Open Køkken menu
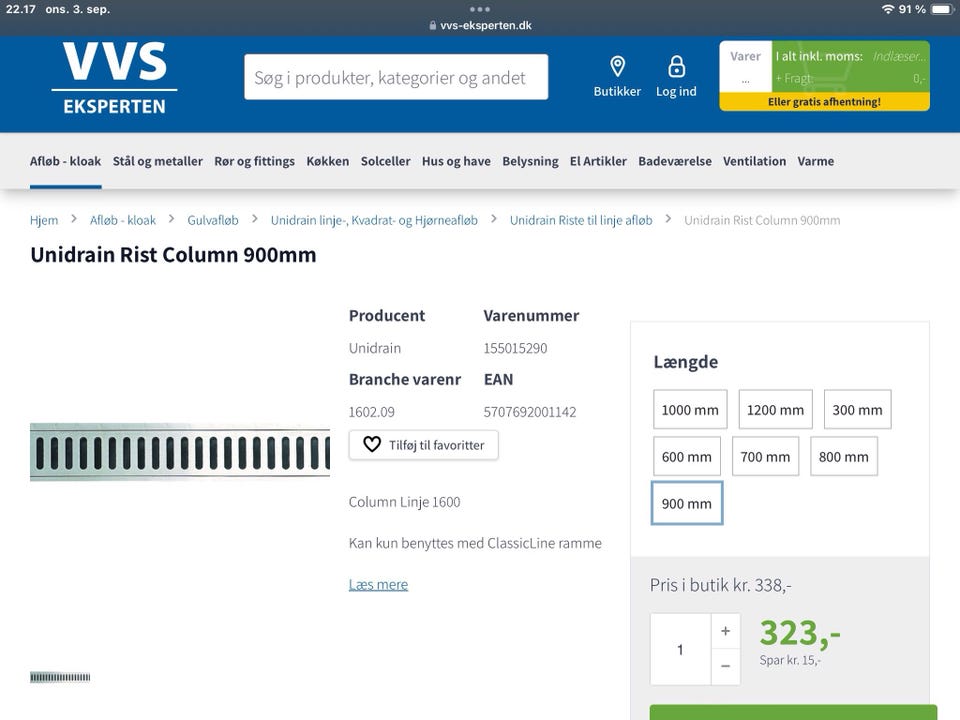 point(328,161)
